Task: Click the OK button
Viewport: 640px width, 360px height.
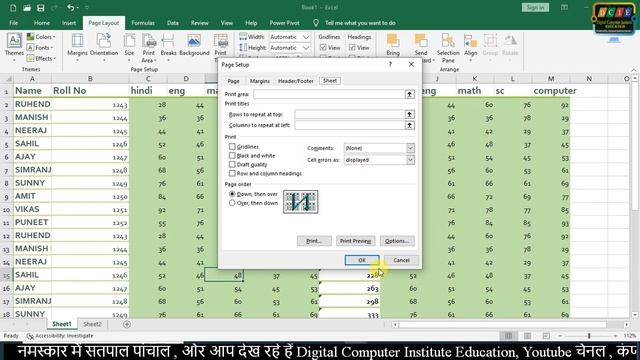Action: click(362, 260)
